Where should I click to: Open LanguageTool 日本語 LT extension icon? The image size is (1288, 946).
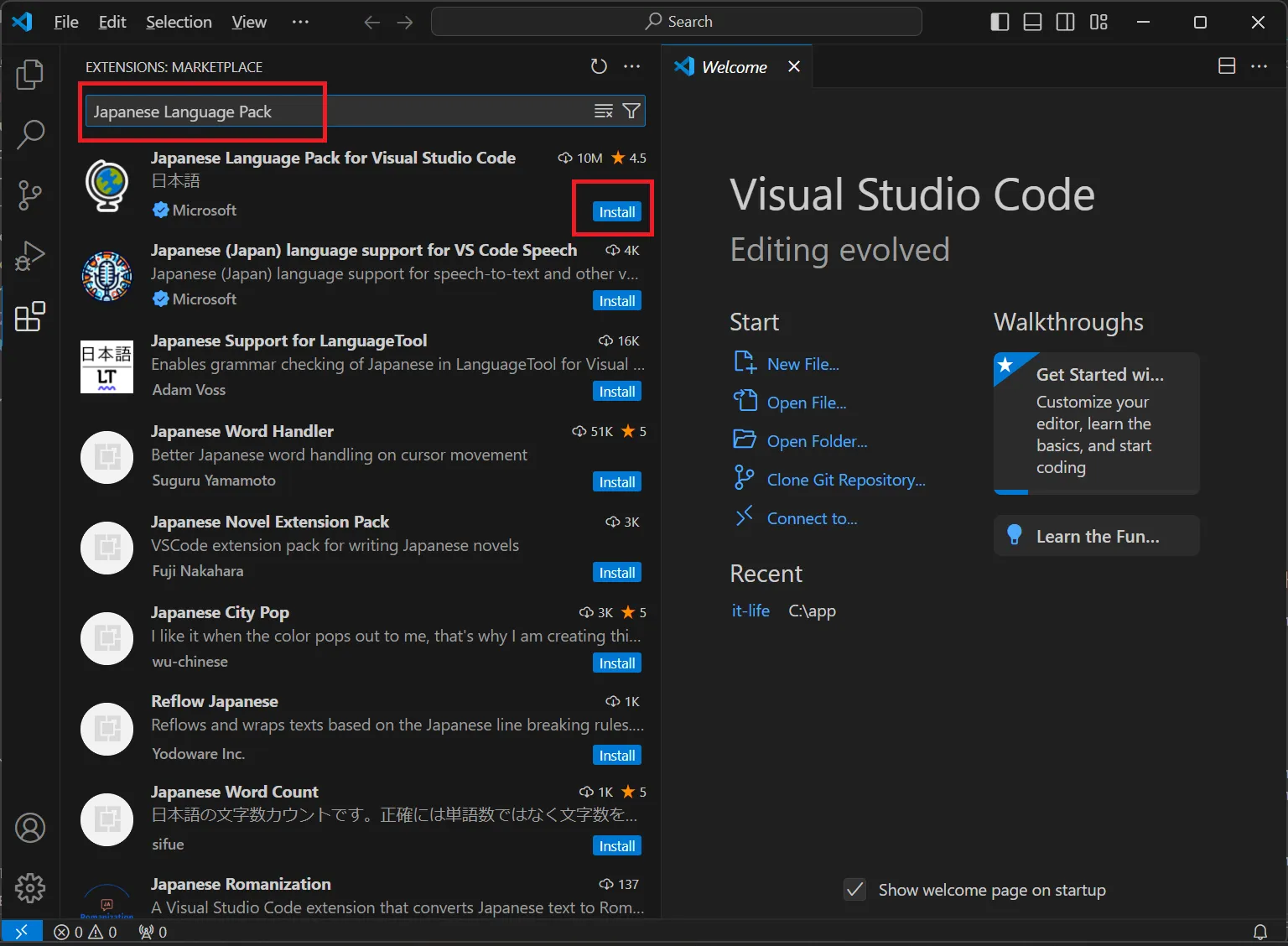click(x=106, y=366)
